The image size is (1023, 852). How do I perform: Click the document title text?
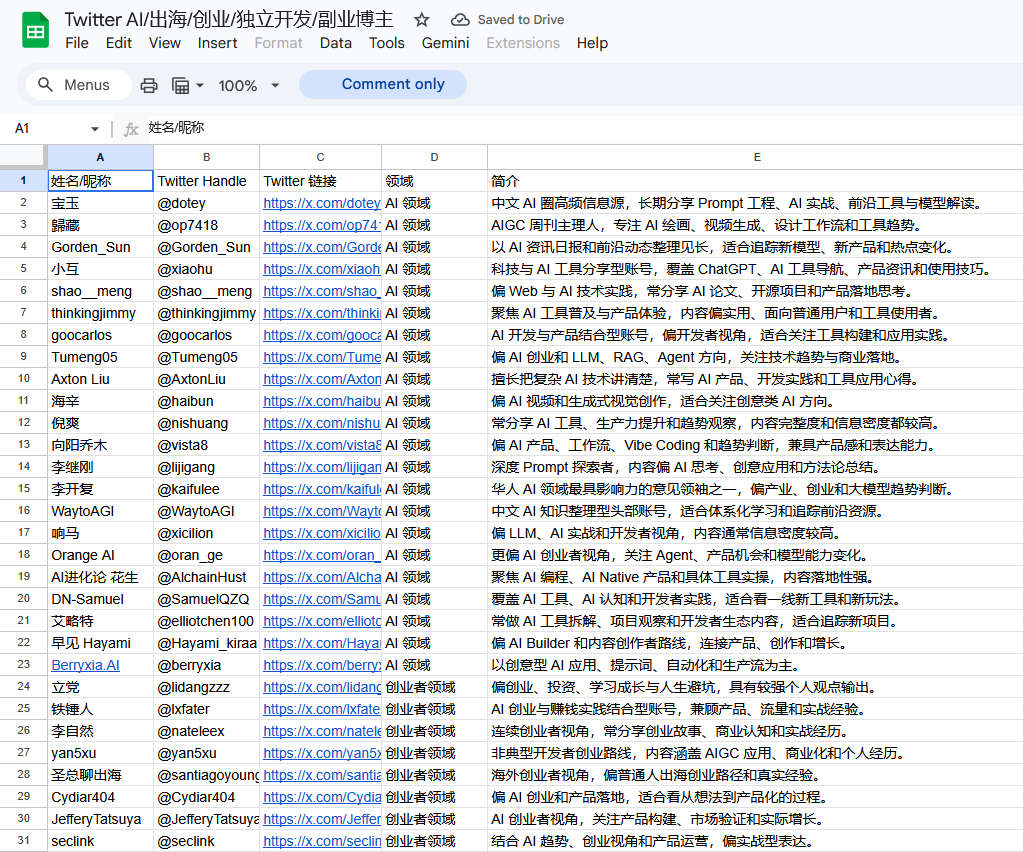[229, 20]
